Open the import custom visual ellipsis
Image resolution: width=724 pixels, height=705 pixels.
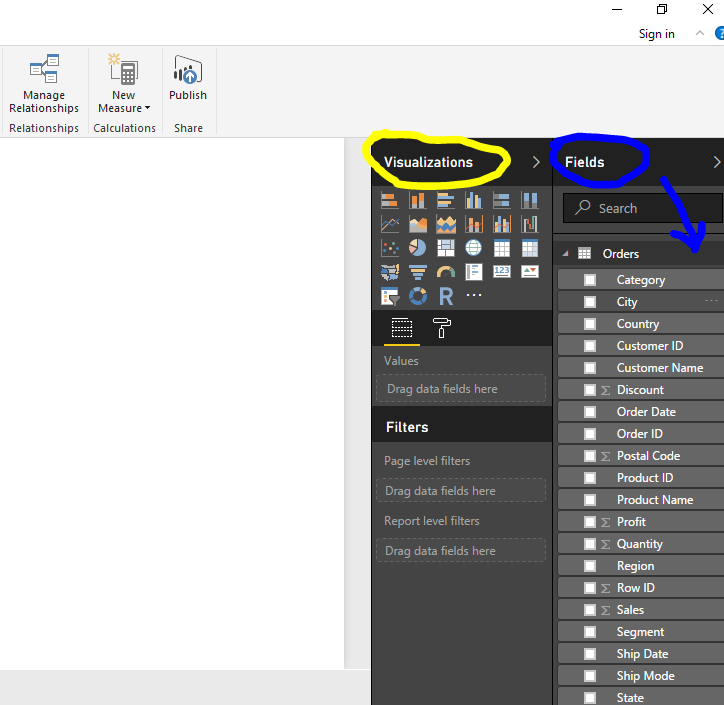(x=474, y=295)
